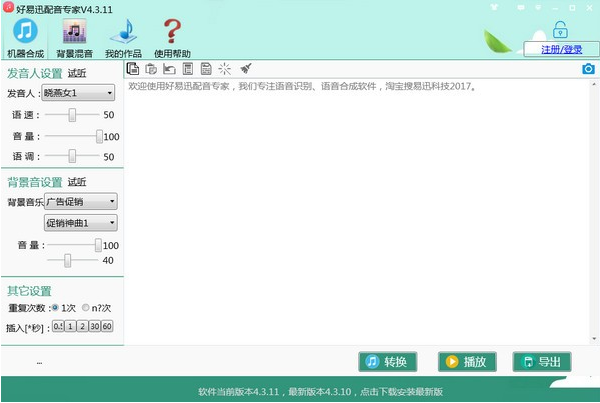Click the red app logo in title bar

8,8
